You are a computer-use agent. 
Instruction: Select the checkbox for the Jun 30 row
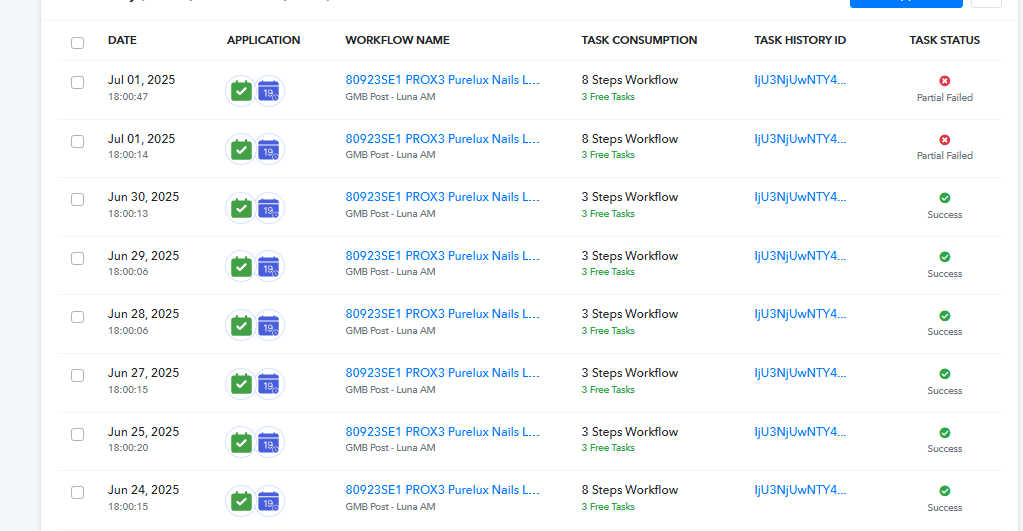tap(78, 200)
